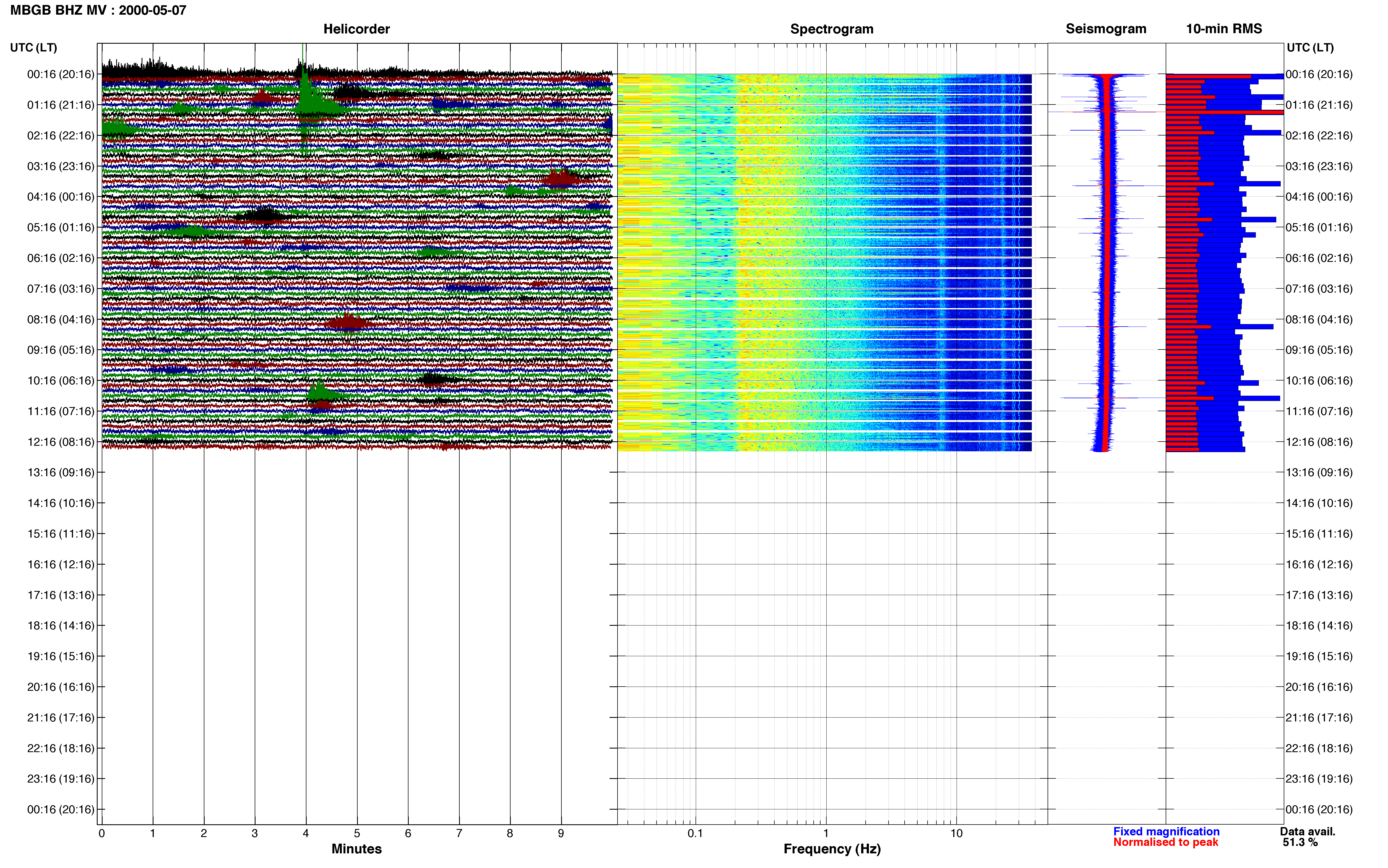Click Helicorder time label 02:16 (22:16)

(x=60, y=135)
